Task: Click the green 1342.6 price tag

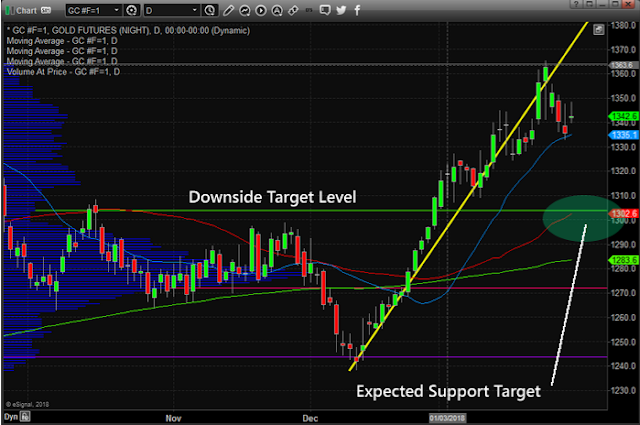Action: coord(623,116)
